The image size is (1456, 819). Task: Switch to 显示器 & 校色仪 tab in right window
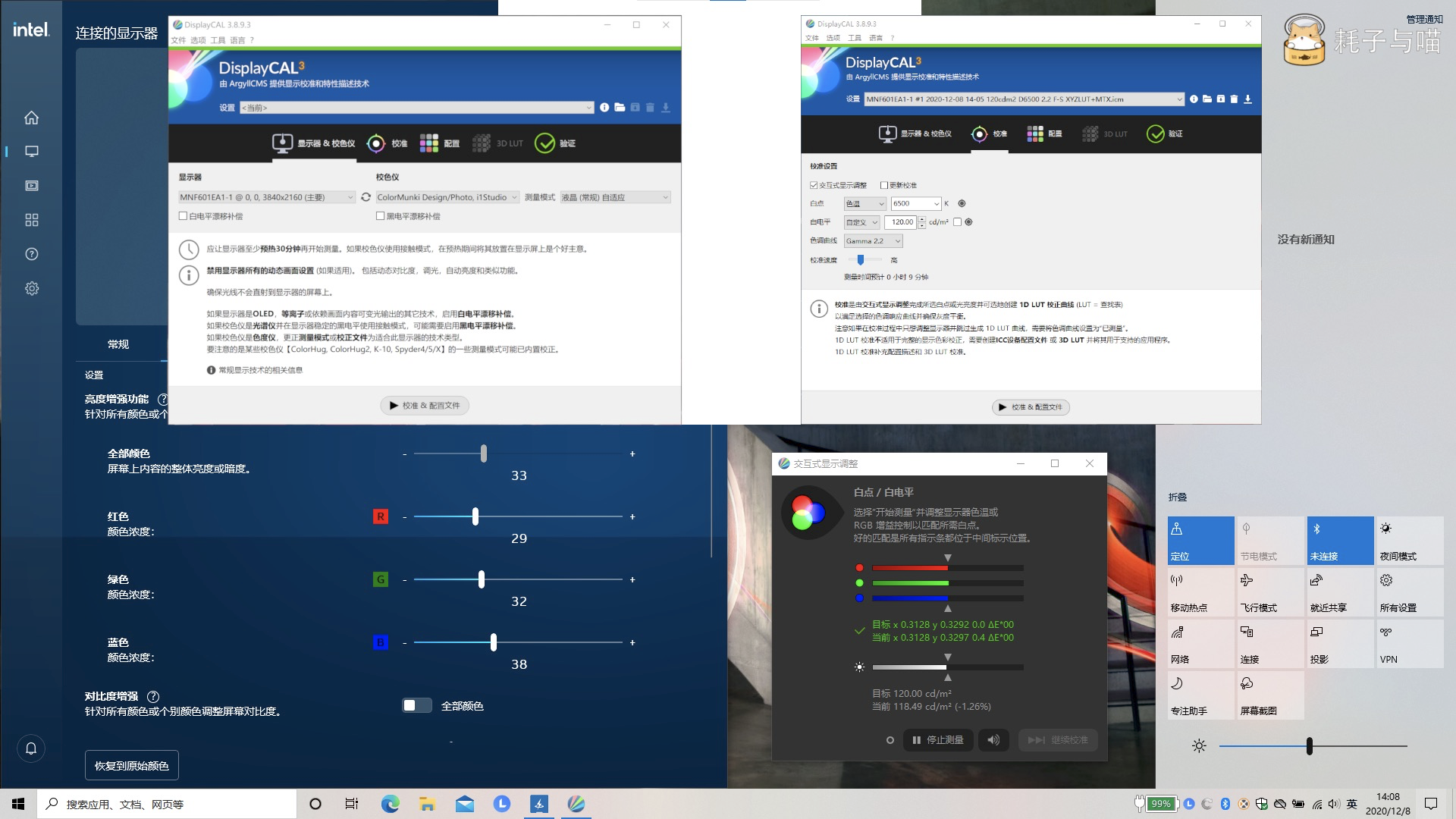click(915, 133)
